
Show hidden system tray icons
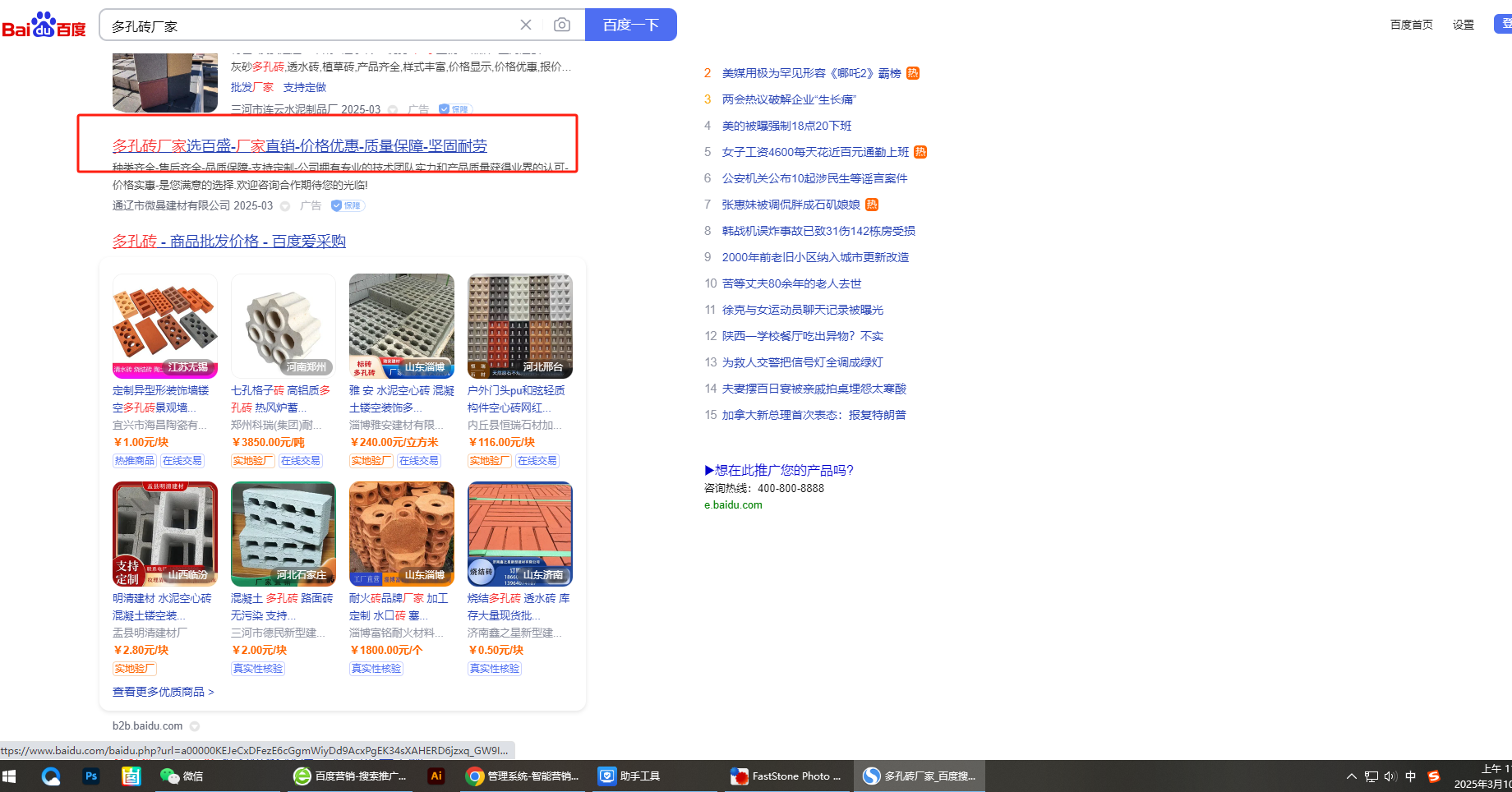point(1351,776)
